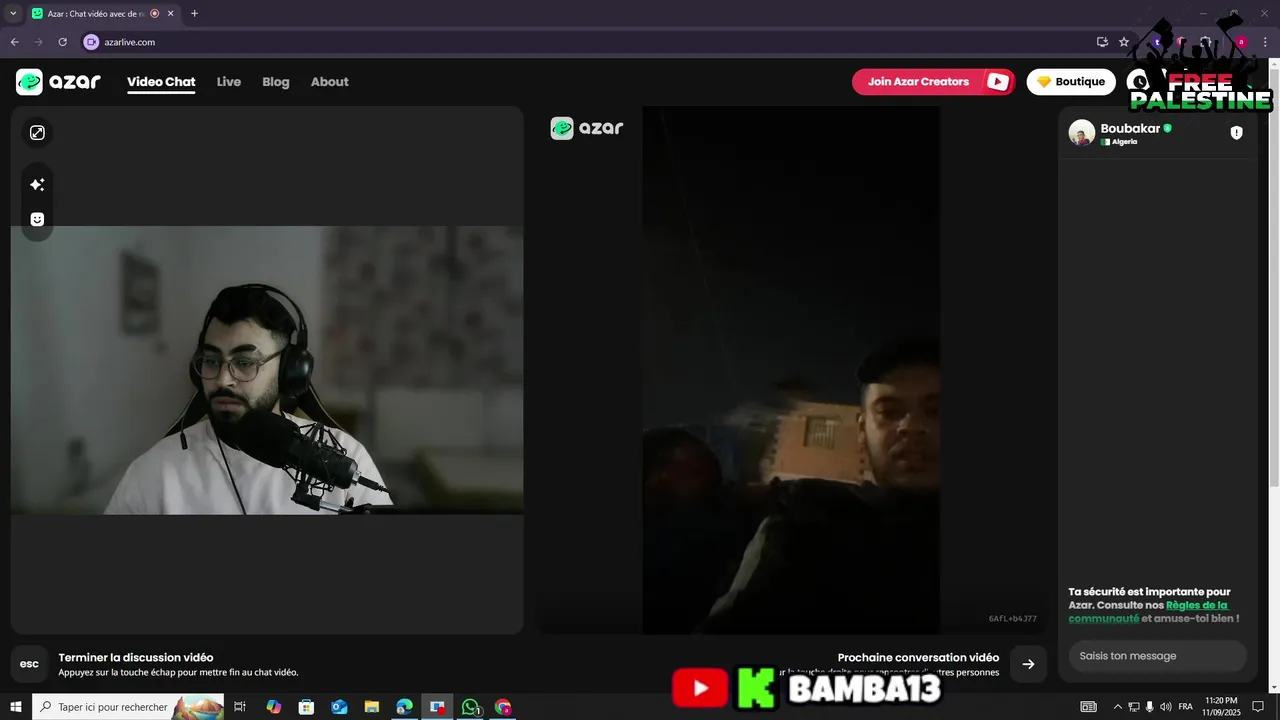
Task: Open the Windows Start menu
Action: (16, 707)
